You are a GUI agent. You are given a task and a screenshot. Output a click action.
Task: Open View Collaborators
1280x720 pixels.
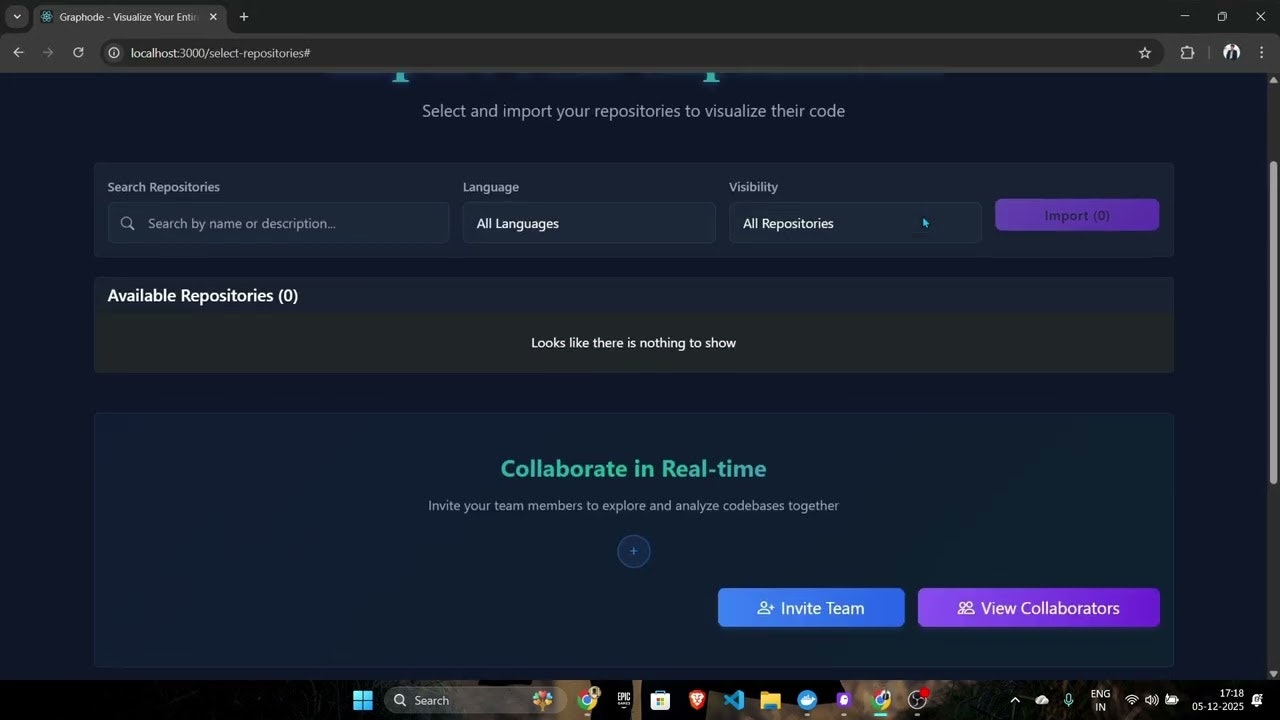click(1038, 607)
